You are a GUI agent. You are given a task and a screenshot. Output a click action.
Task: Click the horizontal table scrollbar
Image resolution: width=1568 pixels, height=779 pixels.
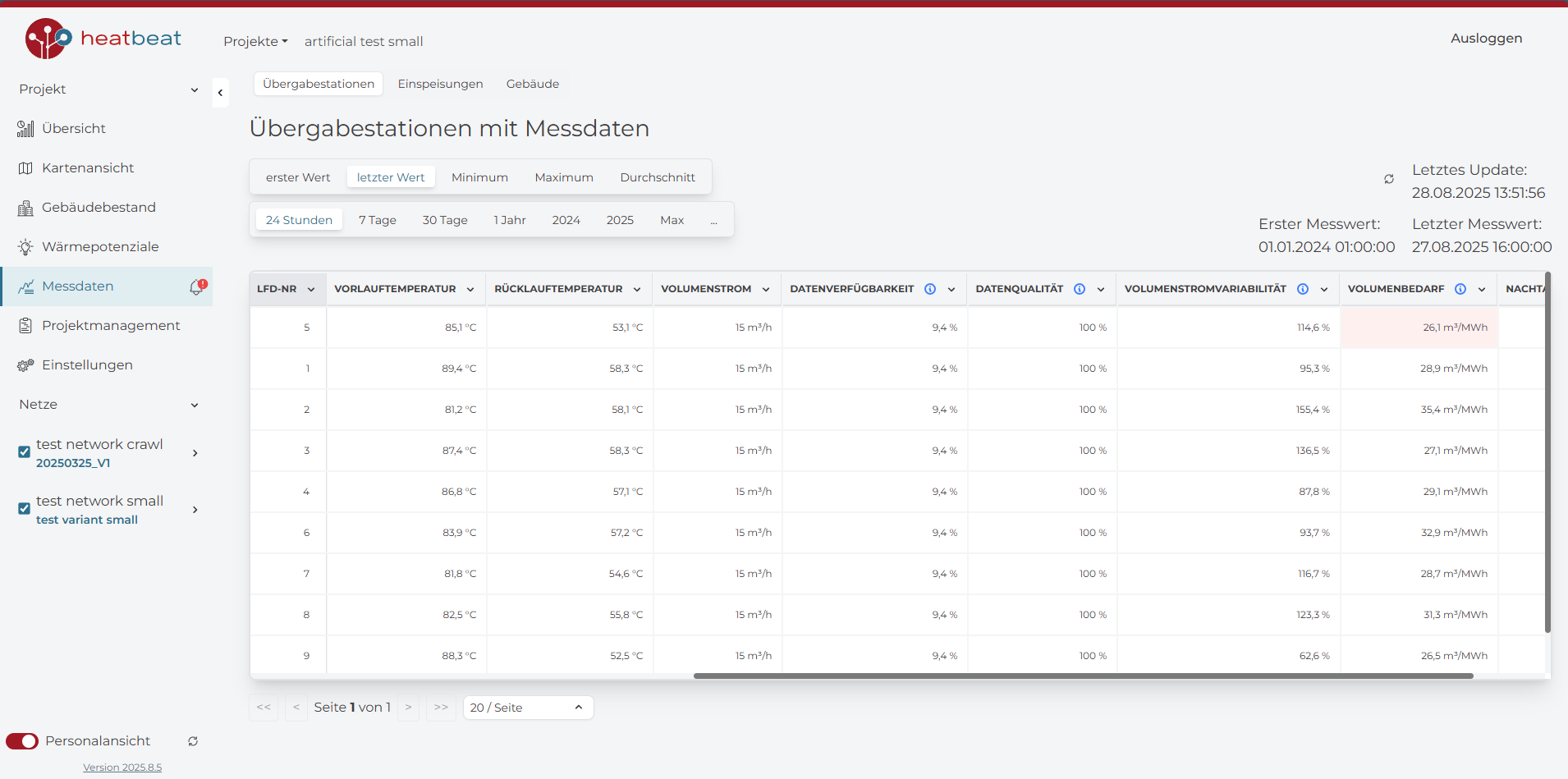click(1083, 676)
